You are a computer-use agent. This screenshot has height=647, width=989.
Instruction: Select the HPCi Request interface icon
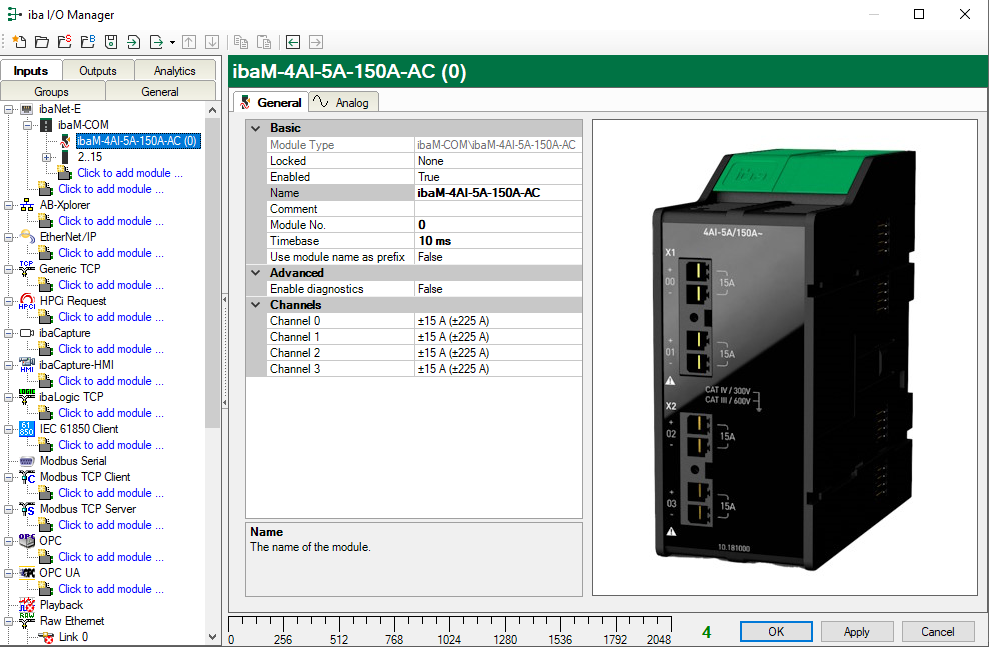pos(26,301)
